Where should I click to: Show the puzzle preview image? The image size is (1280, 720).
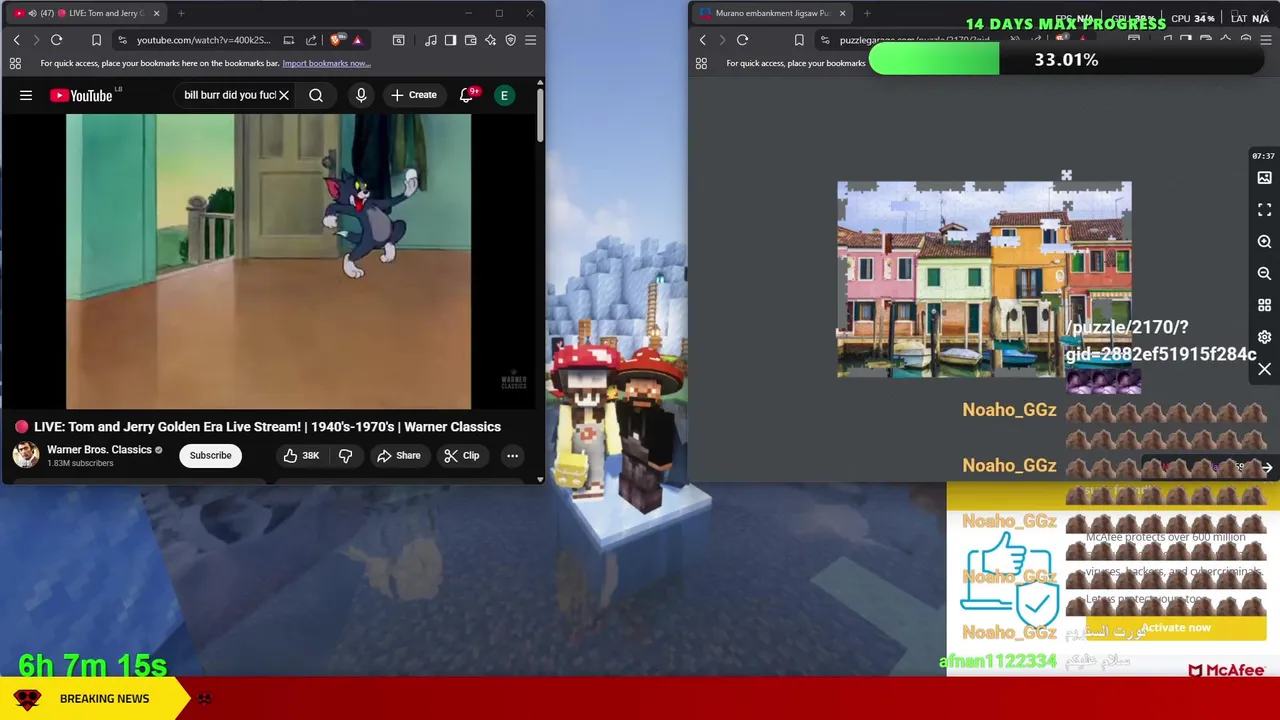[x=1264, y=178]
